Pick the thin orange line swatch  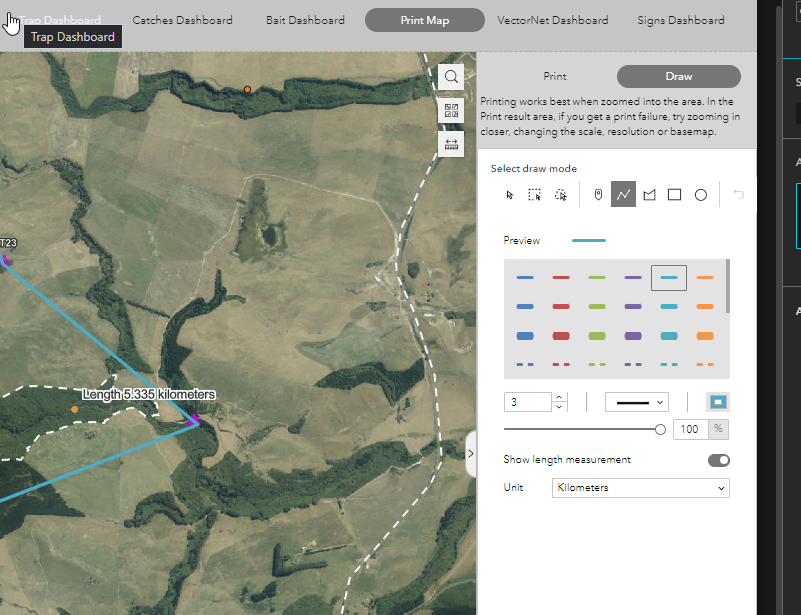coord(705,277)
